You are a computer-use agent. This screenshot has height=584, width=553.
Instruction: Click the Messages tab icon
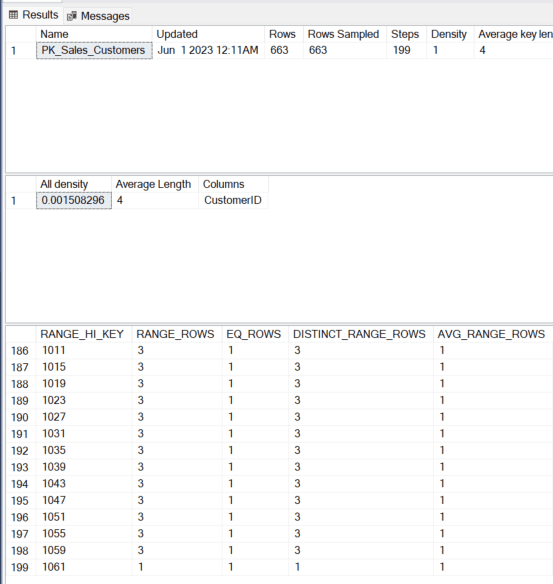[x=71, y=16]
